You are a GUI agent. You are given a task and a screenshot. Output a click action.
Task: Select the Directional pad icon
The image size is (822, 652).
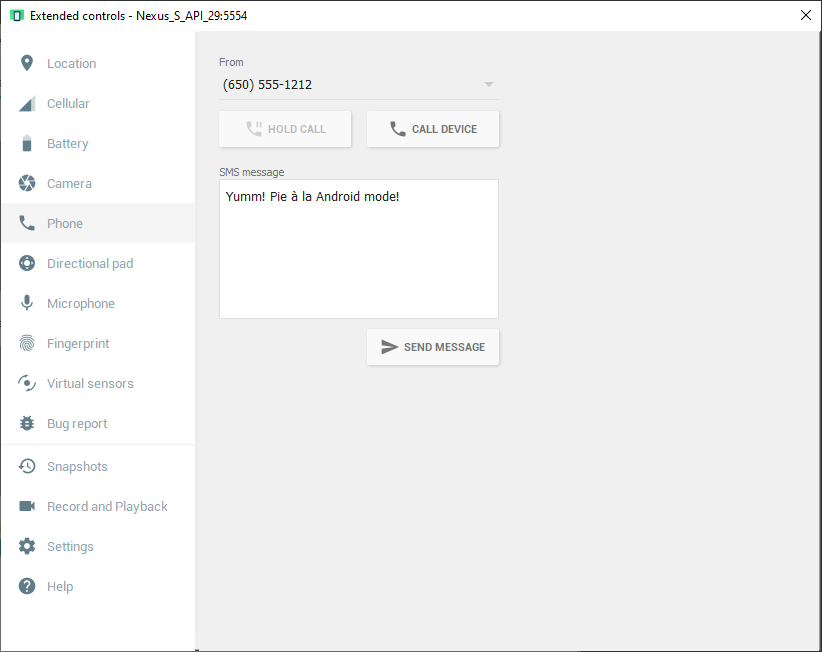point(27,264)
